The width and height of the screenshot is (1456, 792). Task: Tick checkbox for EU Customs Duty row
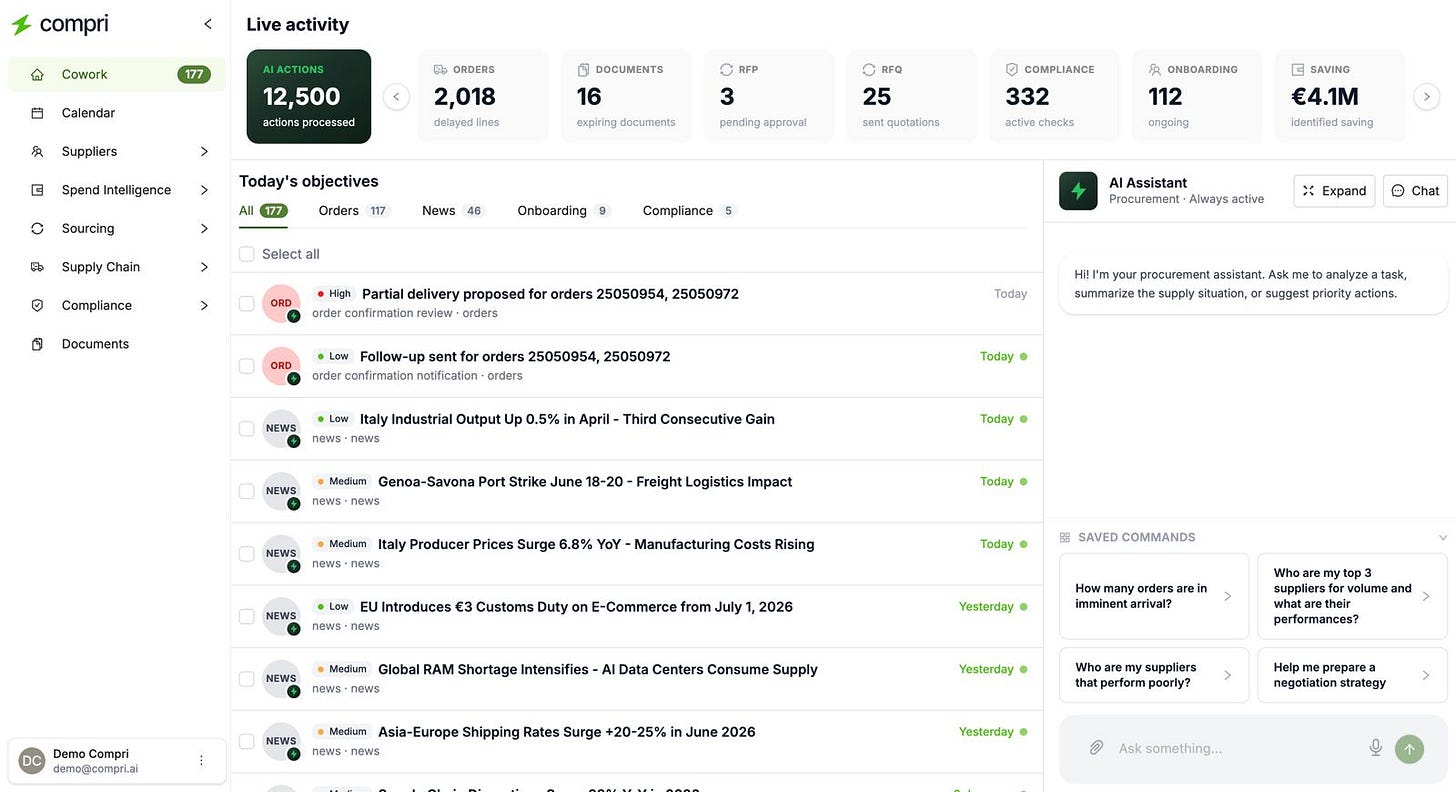(x=247, y=616)
